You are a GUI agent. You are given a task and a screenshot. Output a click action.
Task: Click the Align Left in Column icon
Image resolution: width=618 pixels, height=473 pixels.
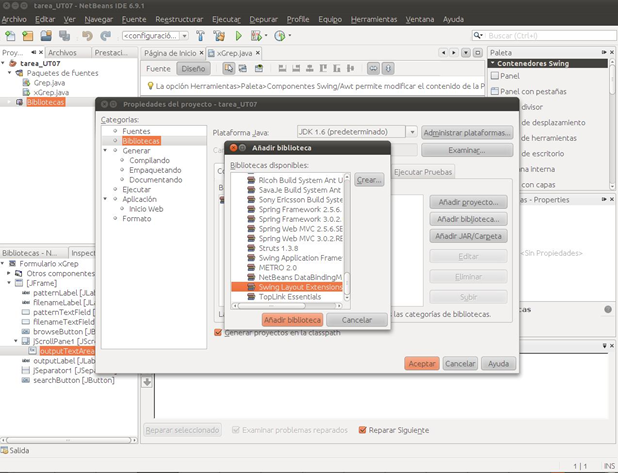[282, 69]
